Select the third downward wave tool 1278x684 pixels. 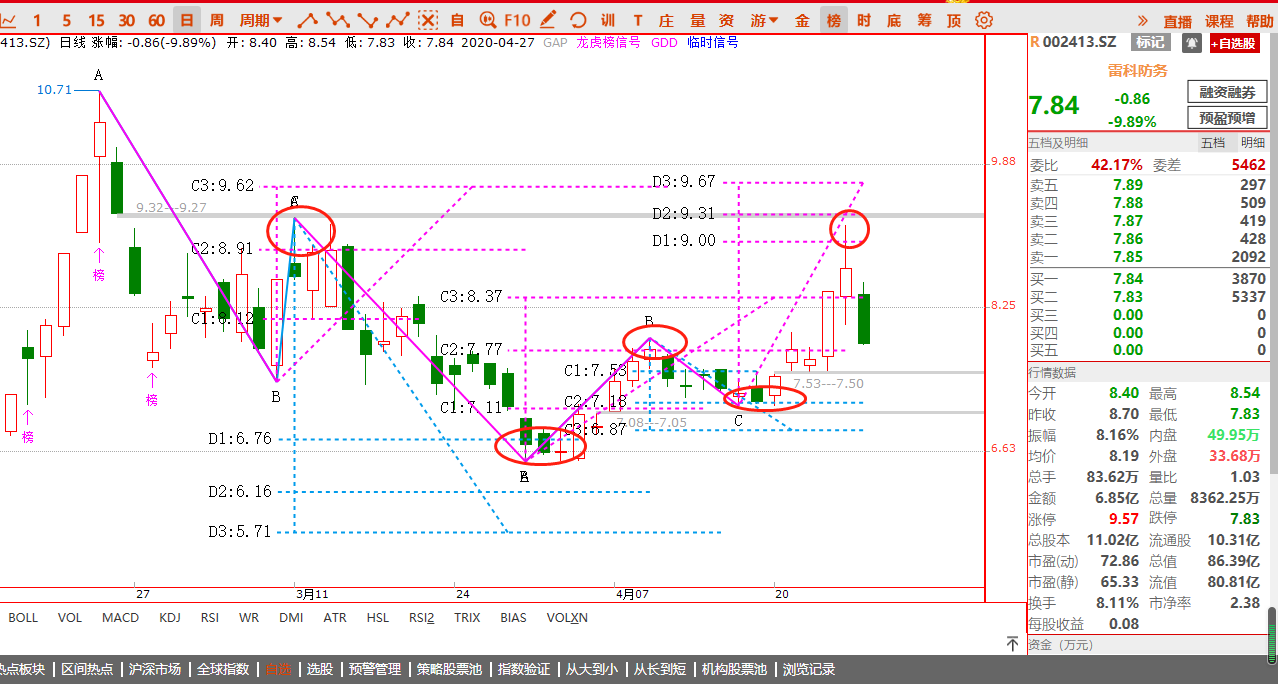[x=368, y=19]
